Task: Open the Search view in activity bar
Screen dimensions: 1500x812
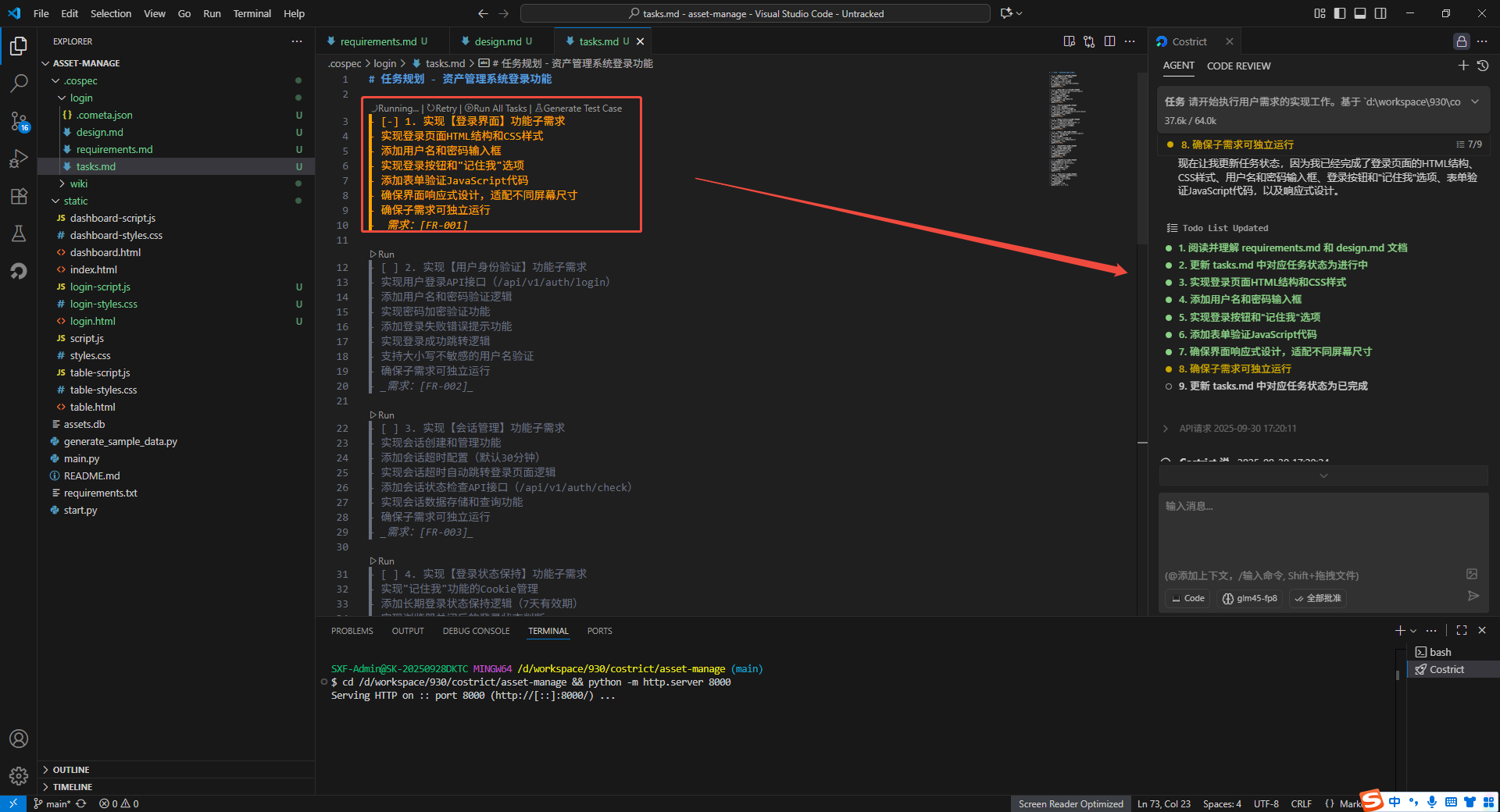Action: click(x=19, y=83)
